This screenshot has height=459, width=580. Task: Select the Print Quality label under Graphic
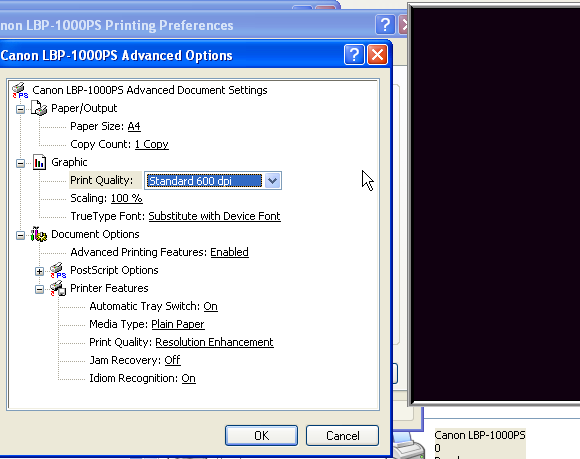(x=101, y=180)
